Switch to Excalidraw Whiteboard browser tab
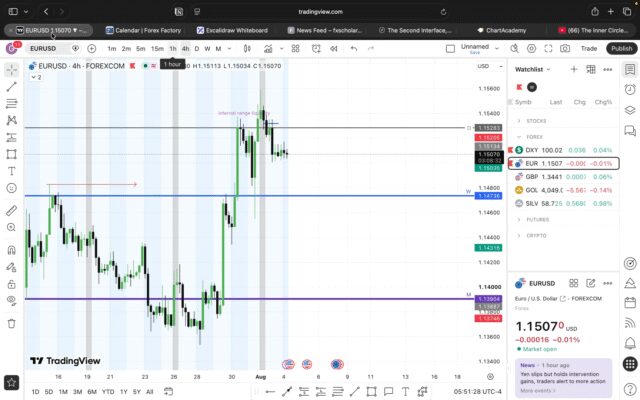 point(232,30)
